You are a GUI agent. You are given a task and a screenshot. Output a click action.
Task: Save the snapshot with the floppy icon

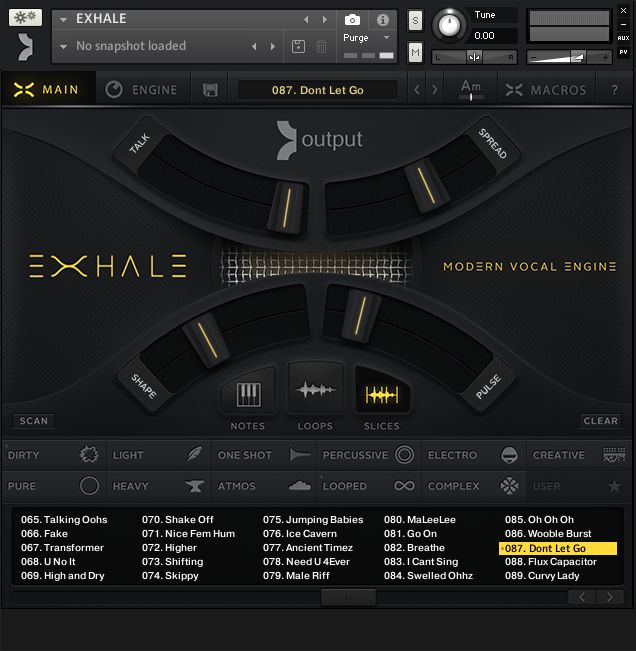pyautogui.click(x=298, y=46)
